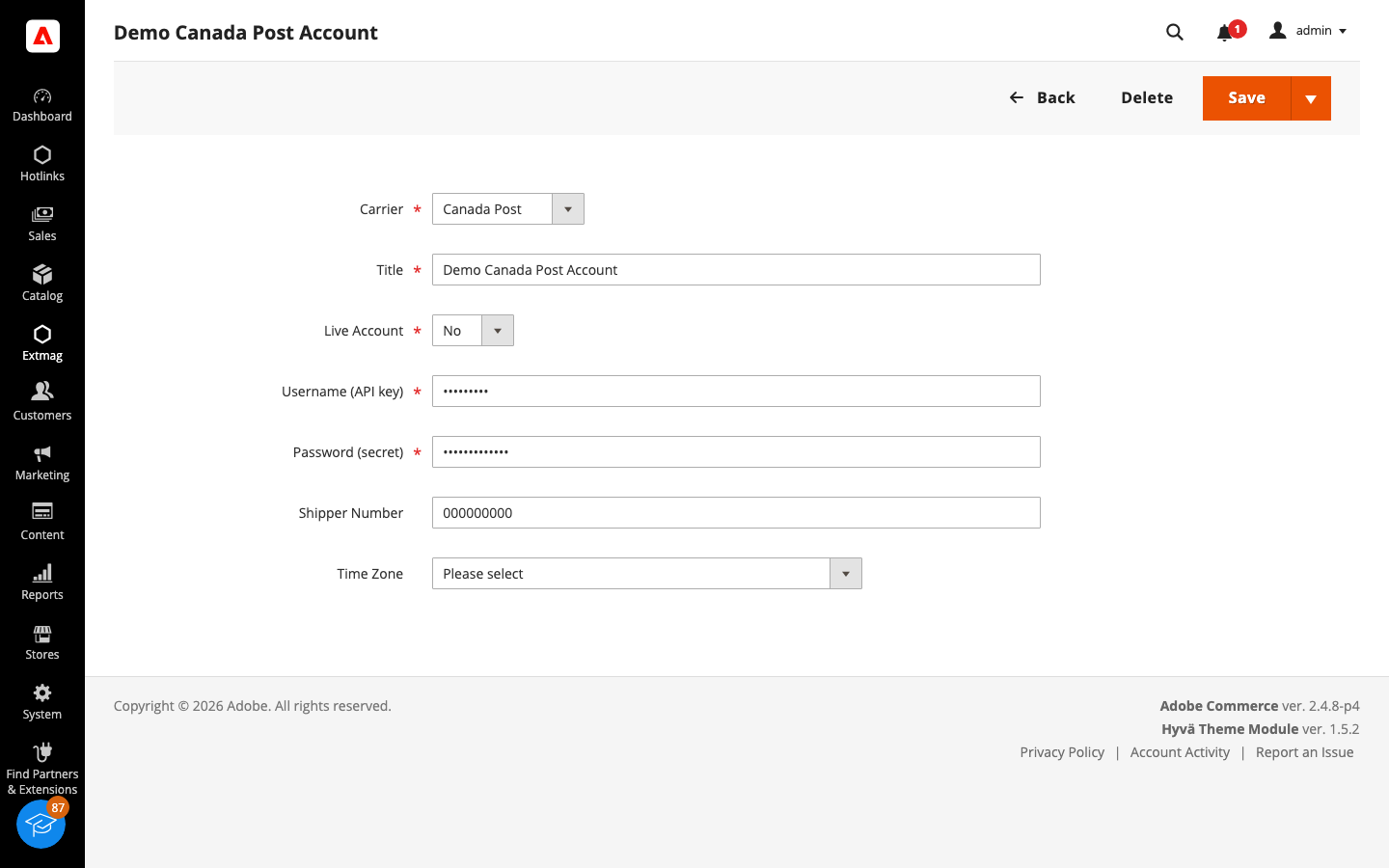Screen dimensions: 1389x868
Task: Click the 'Carrier' field label
Action: [382, 209]
